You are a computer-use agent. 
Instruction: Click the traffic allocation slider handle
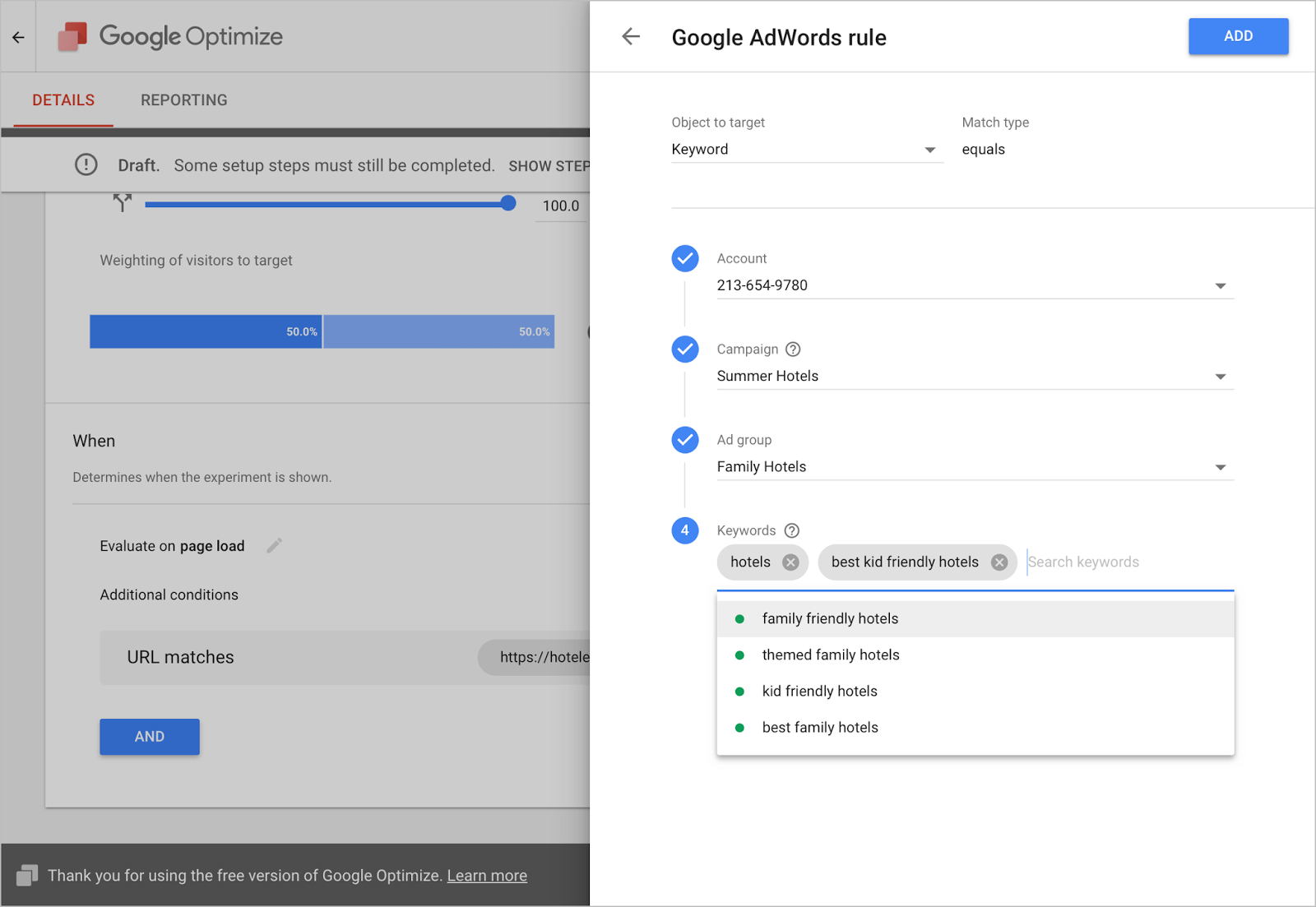508,203
